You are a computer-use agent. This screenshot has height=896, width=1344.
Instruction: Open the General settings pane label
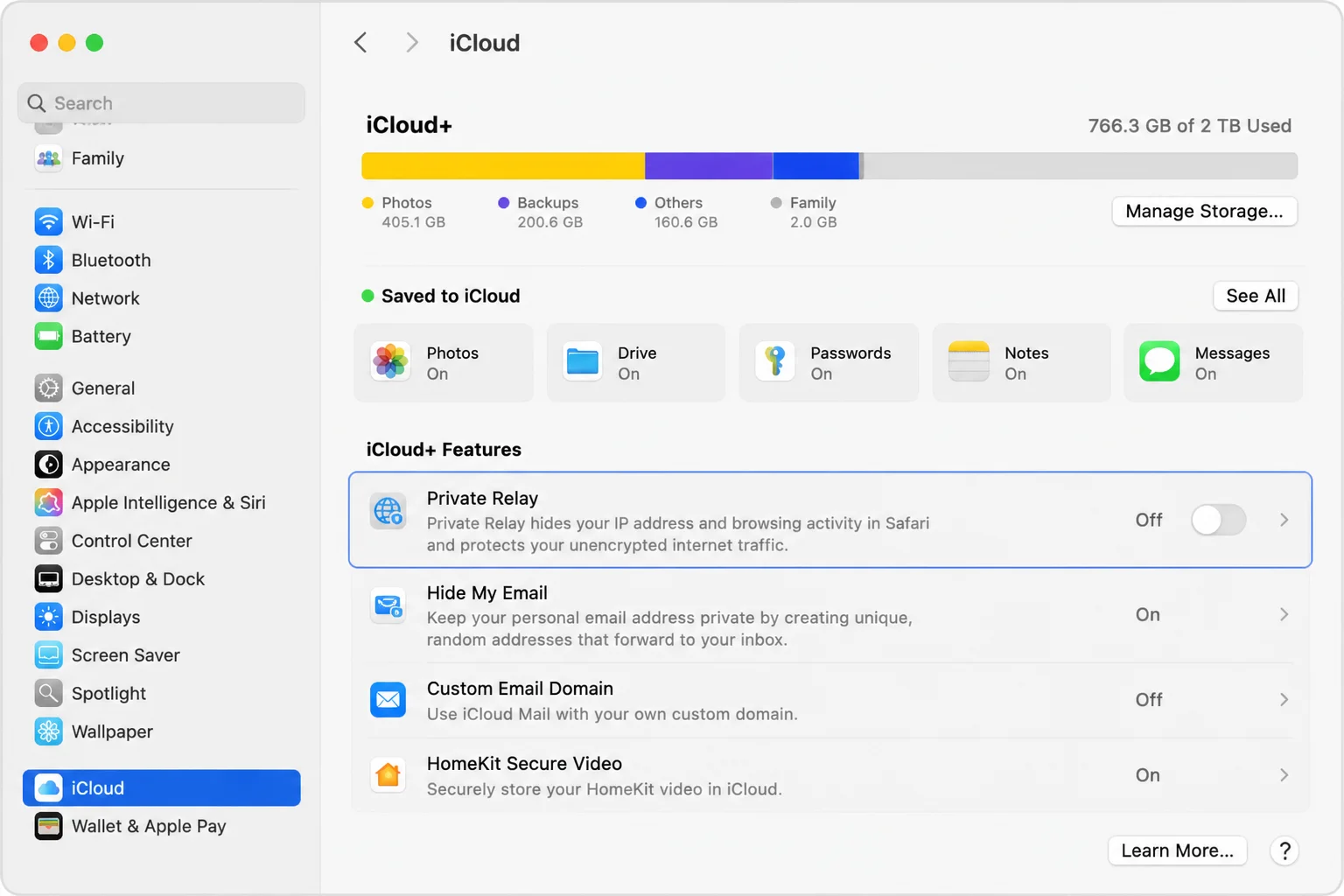103,388
